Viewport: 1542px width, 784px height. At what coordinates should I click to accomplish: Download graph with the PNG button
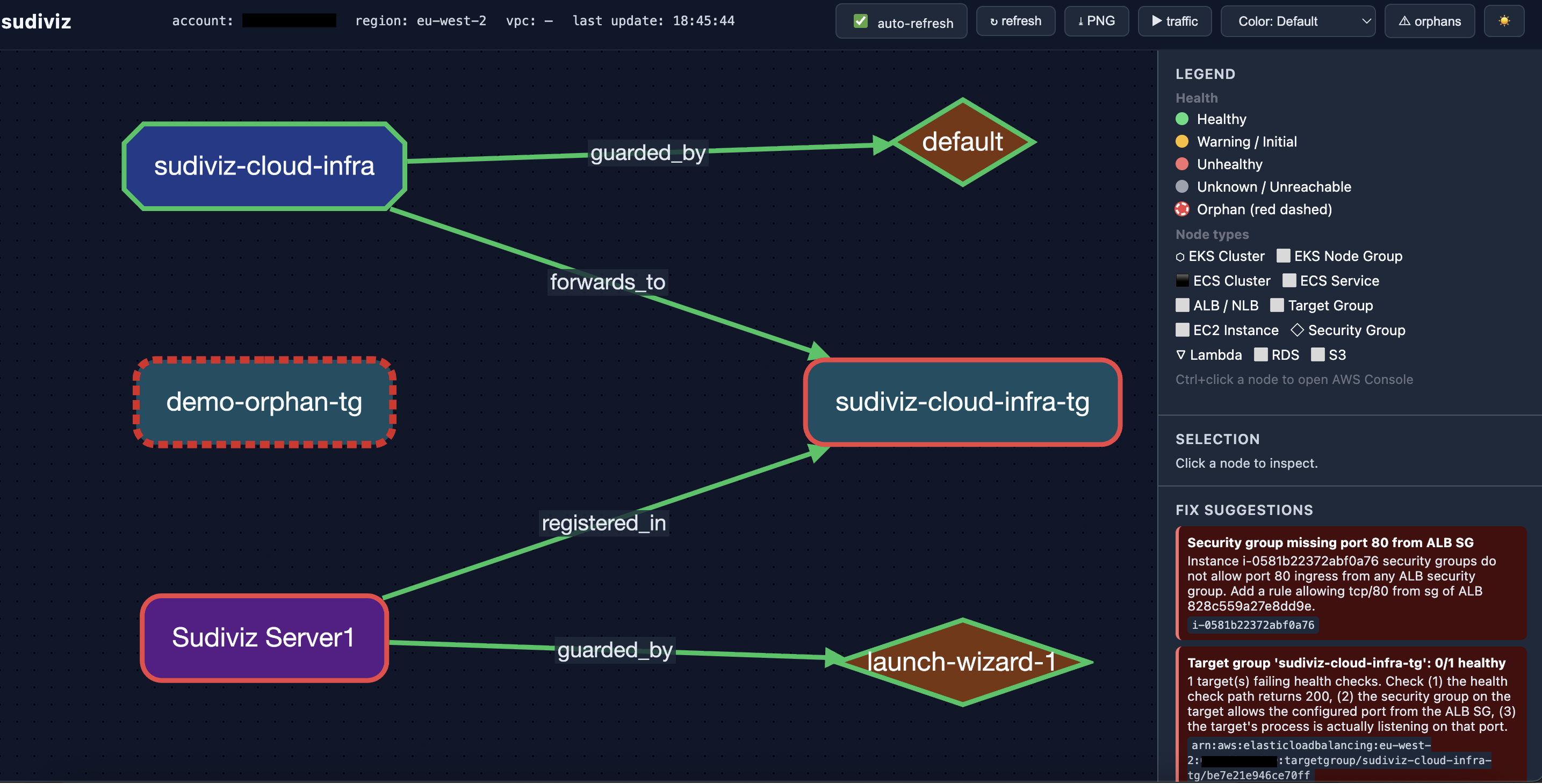(1096, 21)
